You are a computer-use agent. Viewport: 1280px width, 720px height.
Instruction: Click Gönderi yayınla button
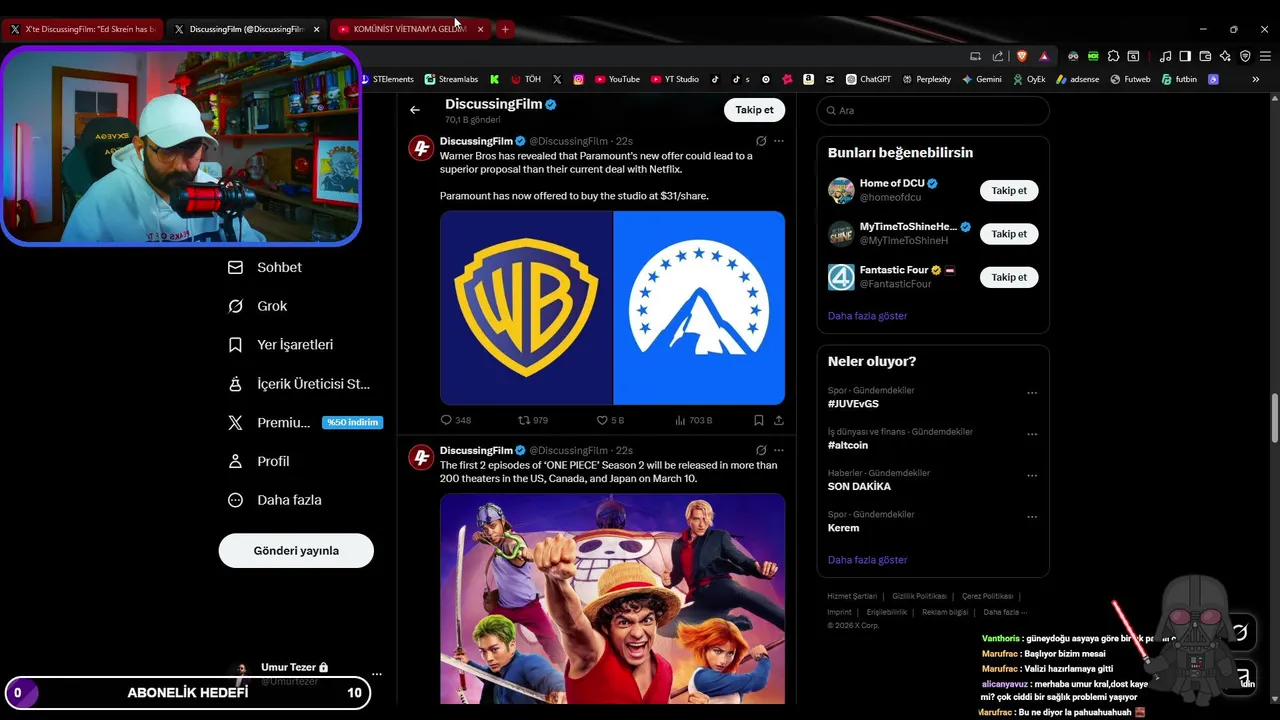tap(296, 550)
